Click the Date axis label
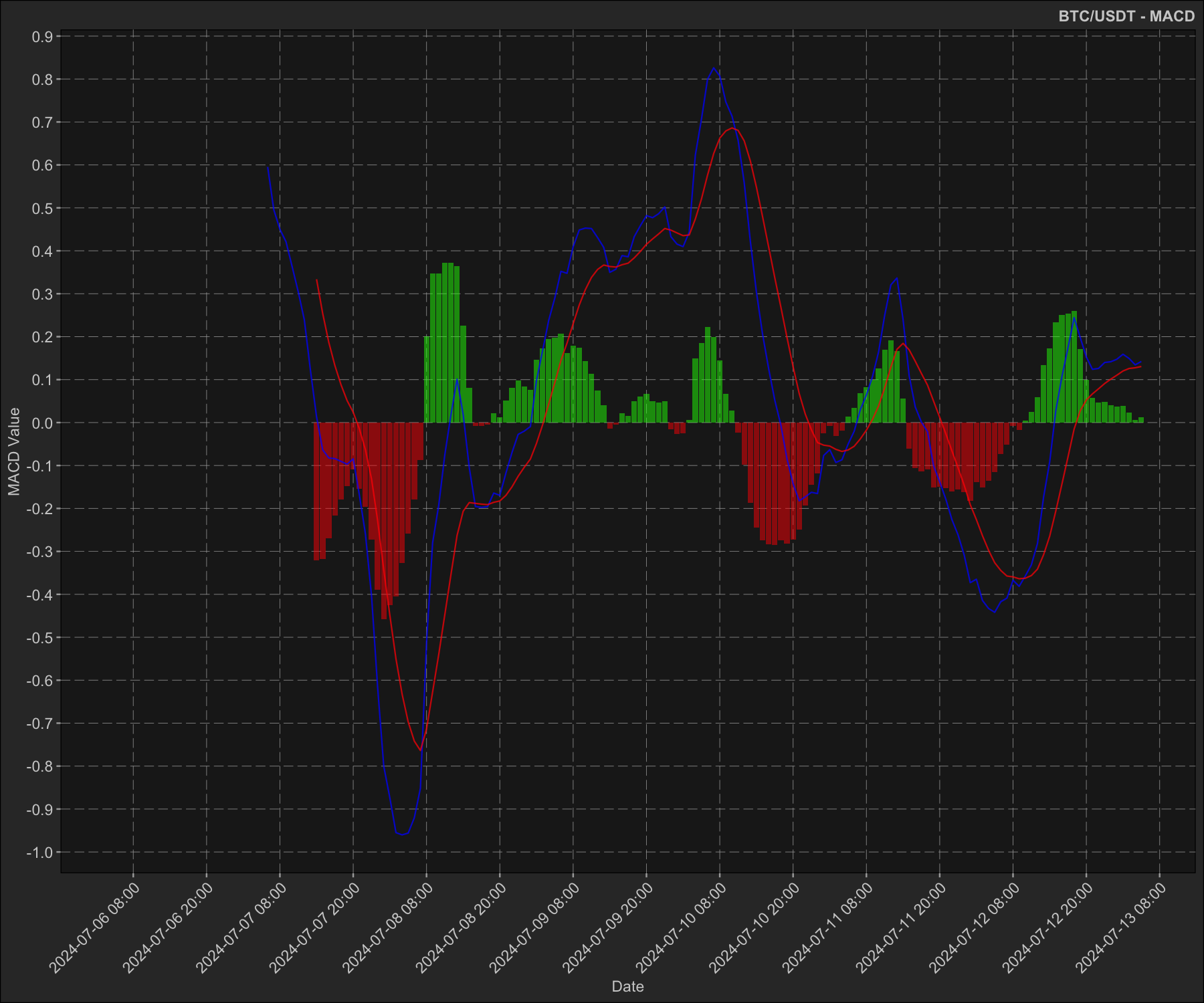This screenshot has width=1204, height=1003. click(627, 986)
